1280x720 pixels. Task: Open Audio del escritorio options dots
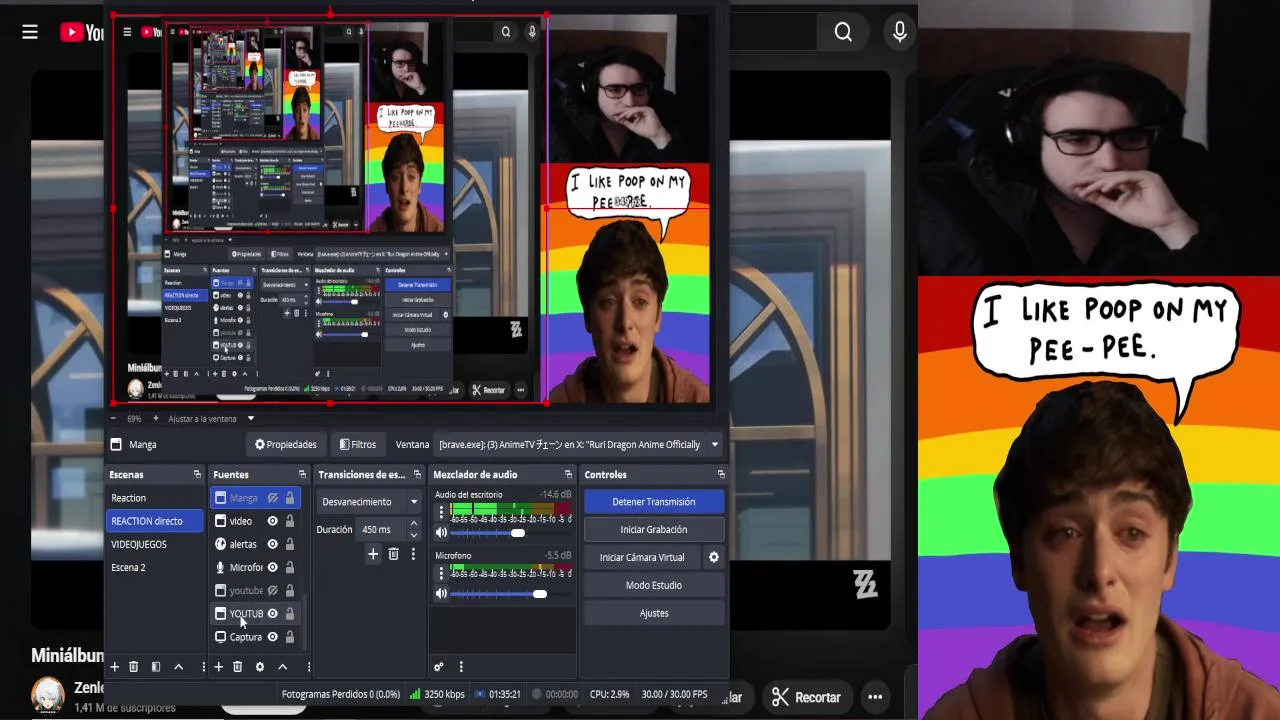[x=441, y=512]
